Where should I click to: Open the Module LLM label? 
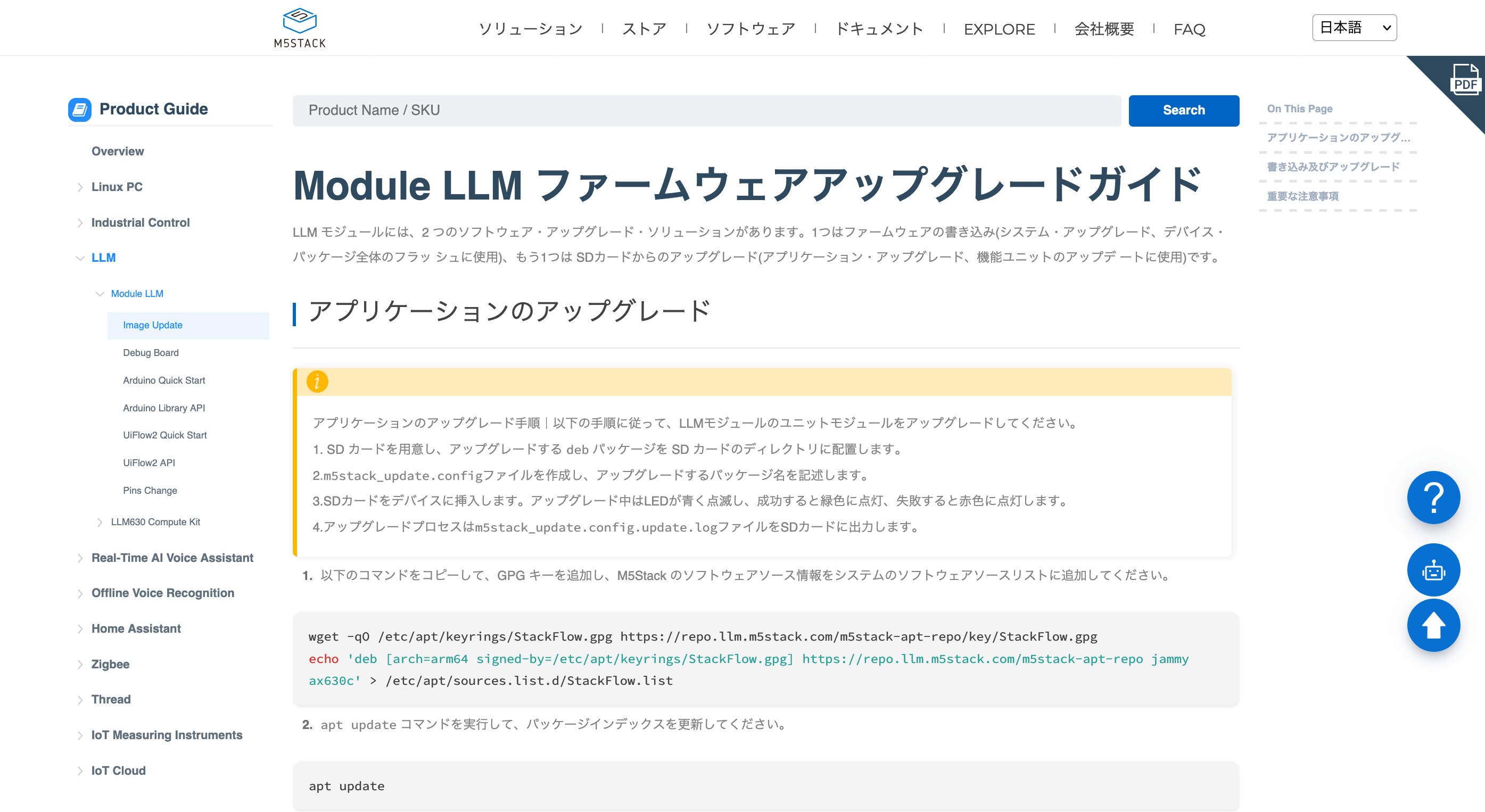(x=137, y=294)
